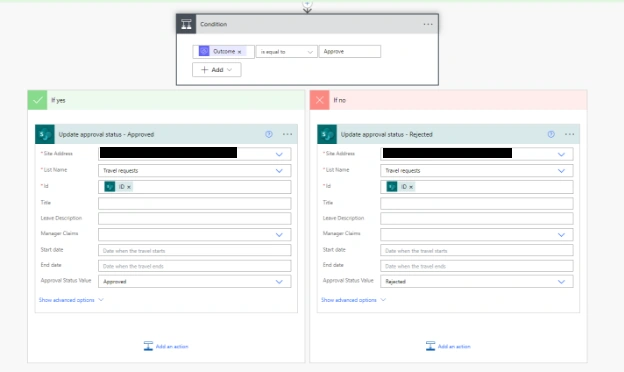624x372 pixels.
Task: Click the insert step plus above Condition
Action: 307,4
